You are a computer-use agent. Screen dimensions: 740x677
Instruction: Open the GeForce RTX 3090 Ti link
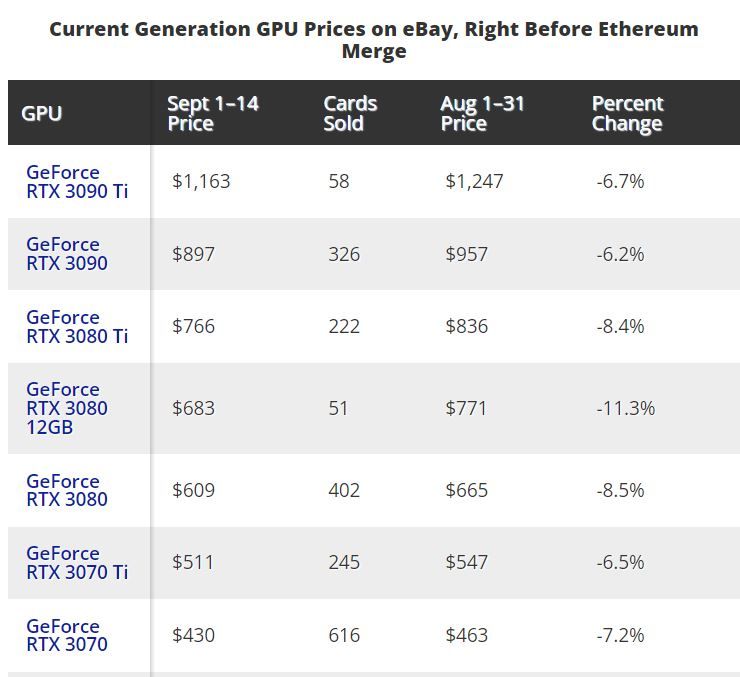[x=77, y=182]
